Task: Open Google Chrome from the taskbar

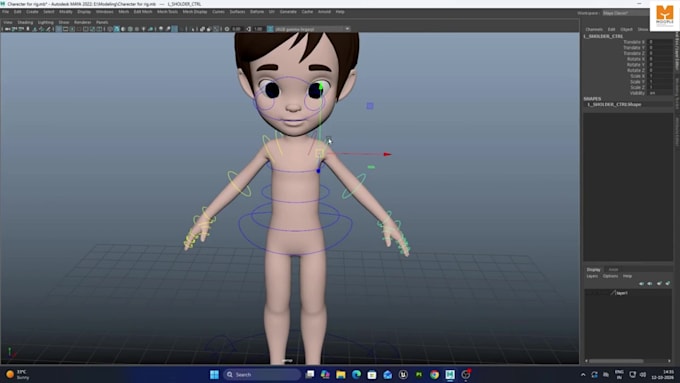Action: 434,374
